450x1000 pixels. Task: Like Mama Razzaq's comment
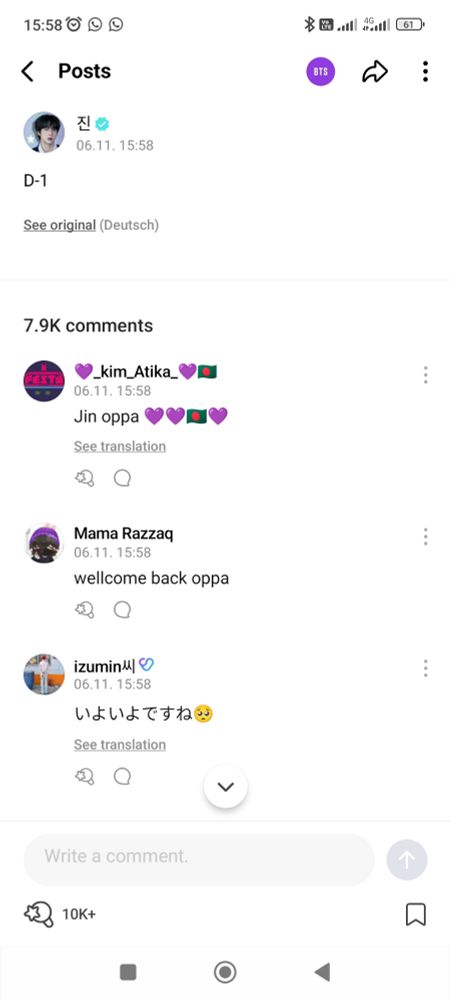click(x=85, y=610)
